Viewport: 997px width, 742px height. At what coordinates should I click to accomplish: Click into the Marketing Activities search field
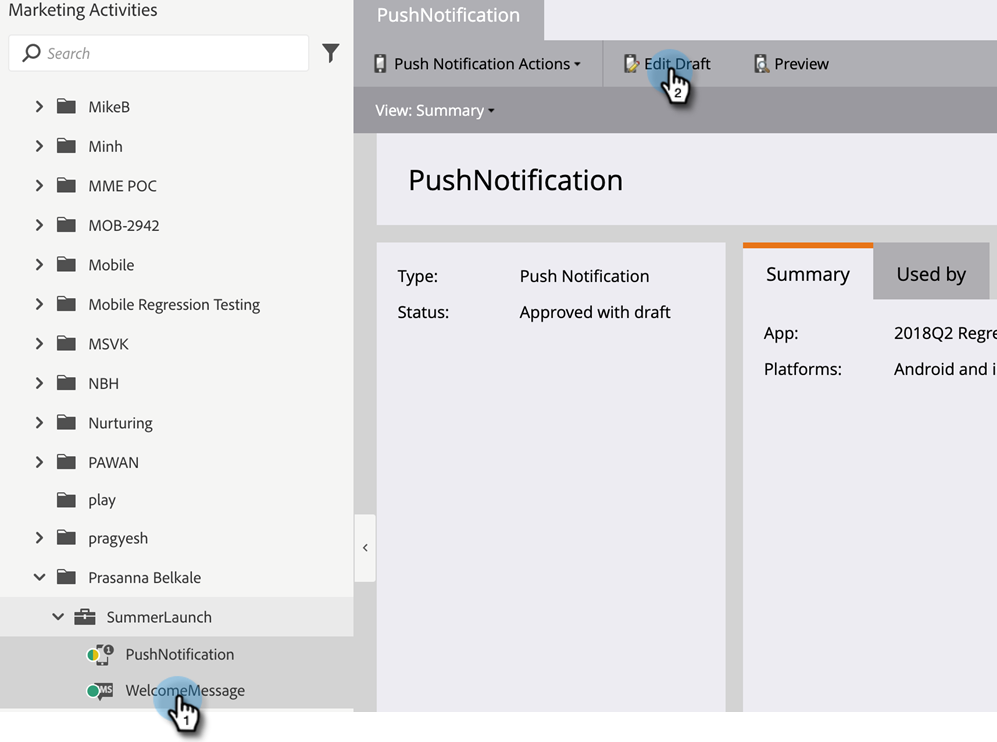point(159,53)
